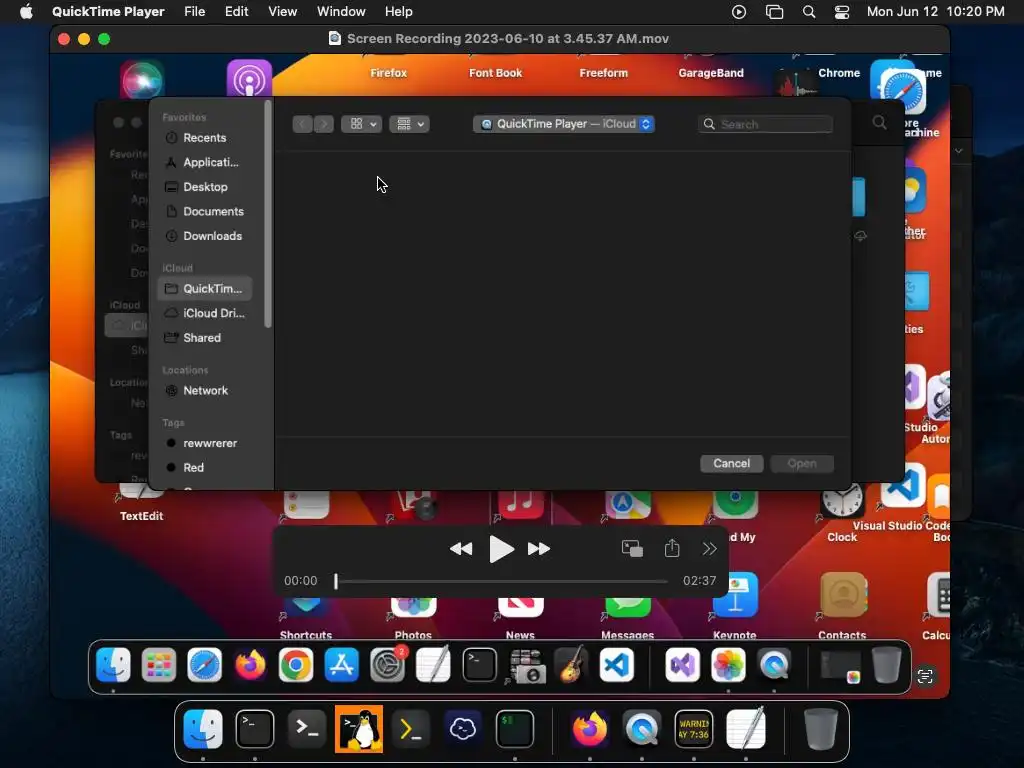Select iCloud Drive in the recorded dialog sidebar

coord(204,313)
